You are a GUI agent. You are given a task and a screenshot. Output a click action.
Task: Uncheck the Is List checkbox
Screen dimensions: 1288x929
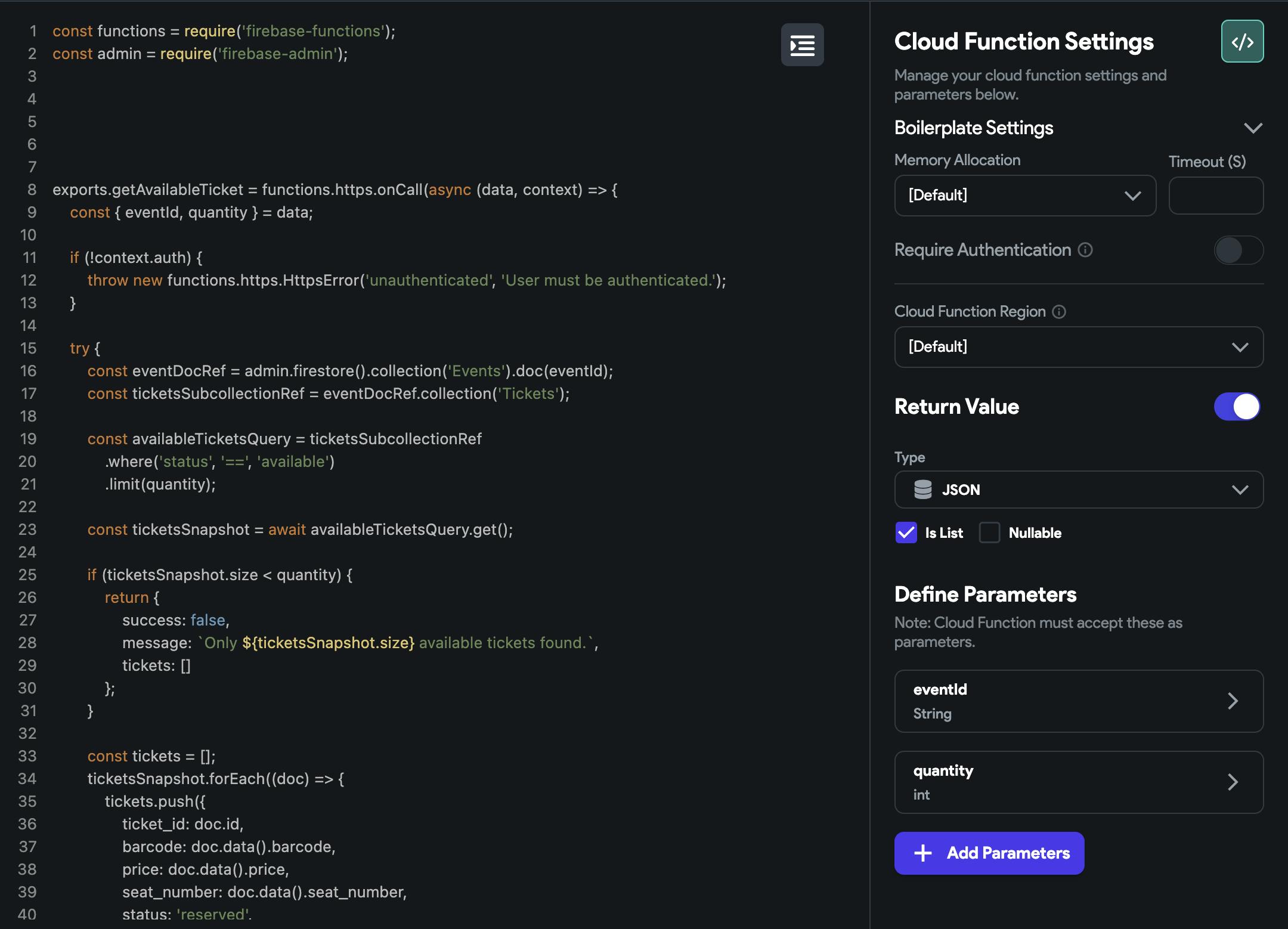click(906, 532)
